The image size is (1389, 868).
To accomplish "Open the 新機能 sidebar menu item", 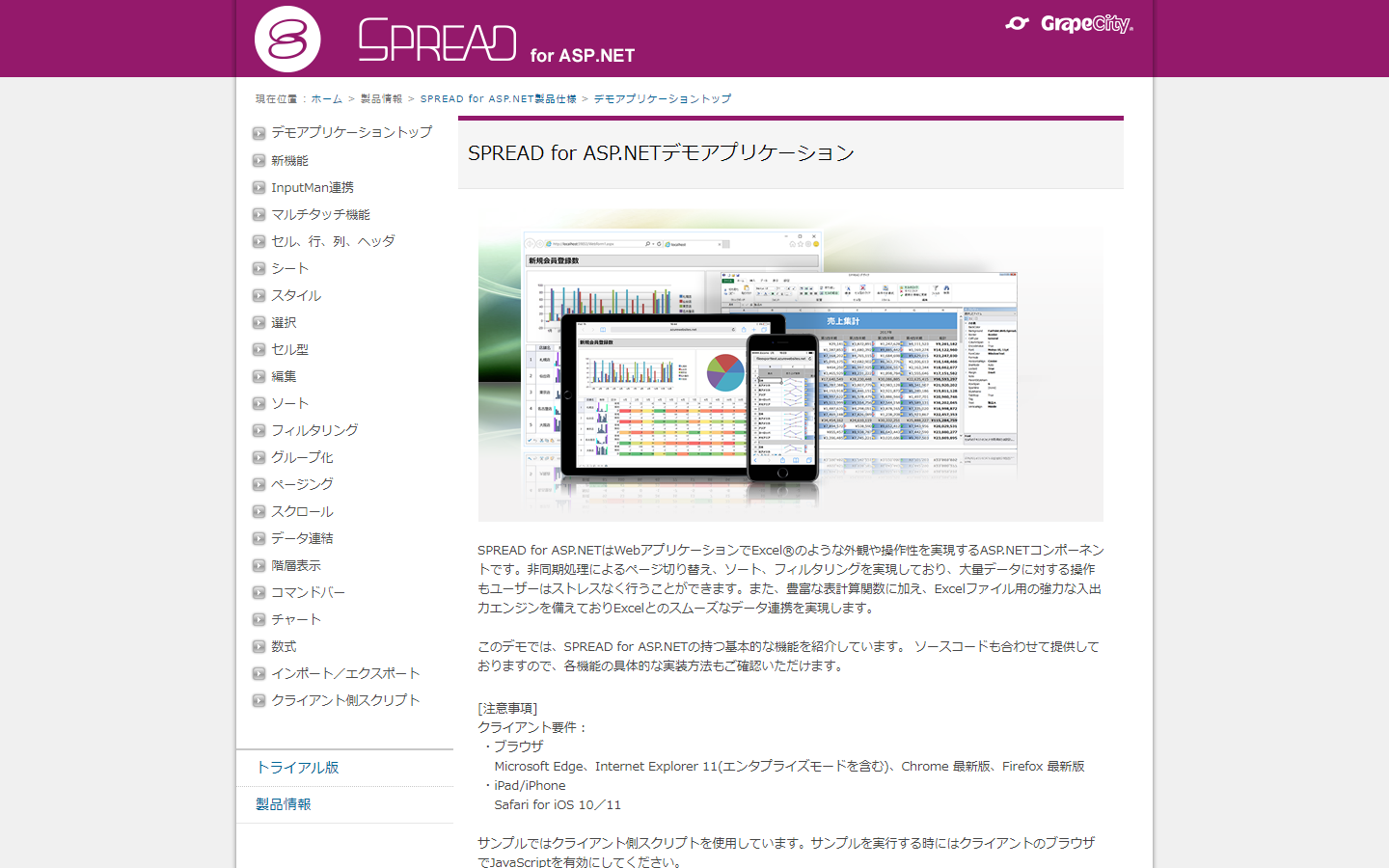I will click(289, 160).
